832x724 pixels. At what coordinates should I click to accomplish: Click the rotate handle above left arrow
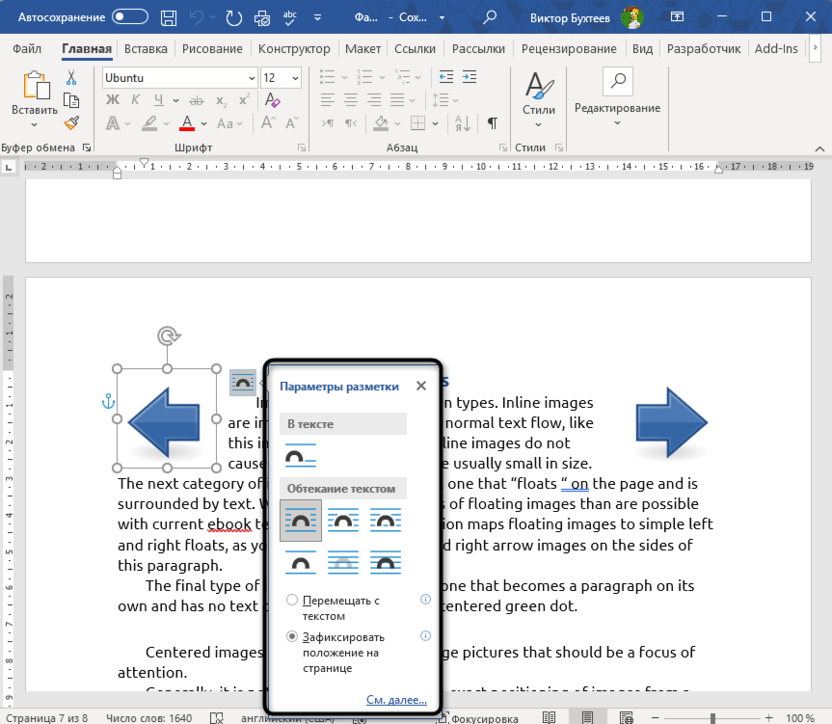(167, 336)
